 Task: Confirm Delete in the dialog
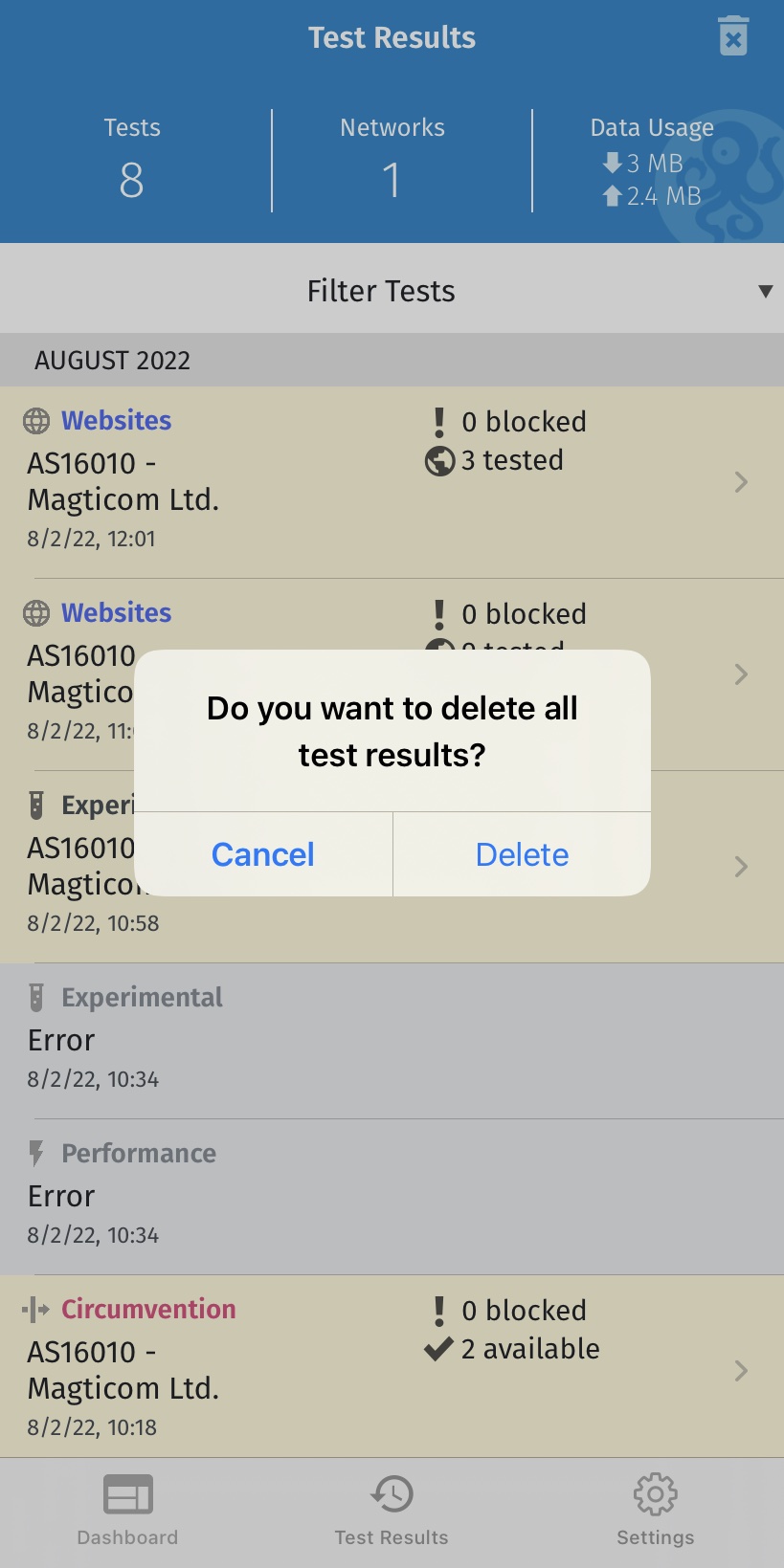coord(522,854)
